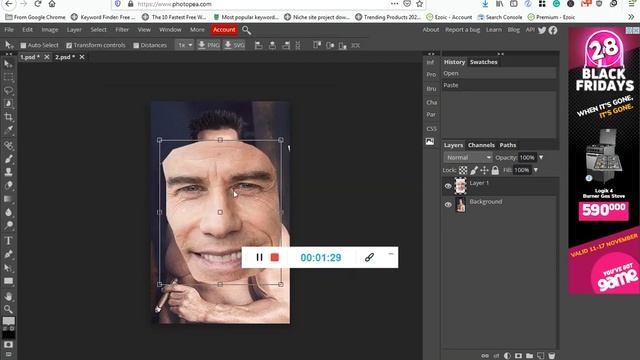Image resolution: width=640 pixels, height=360 pixels.
Task: Select the Brush tool
Action: pyautogui.click(x=8, y=159)
